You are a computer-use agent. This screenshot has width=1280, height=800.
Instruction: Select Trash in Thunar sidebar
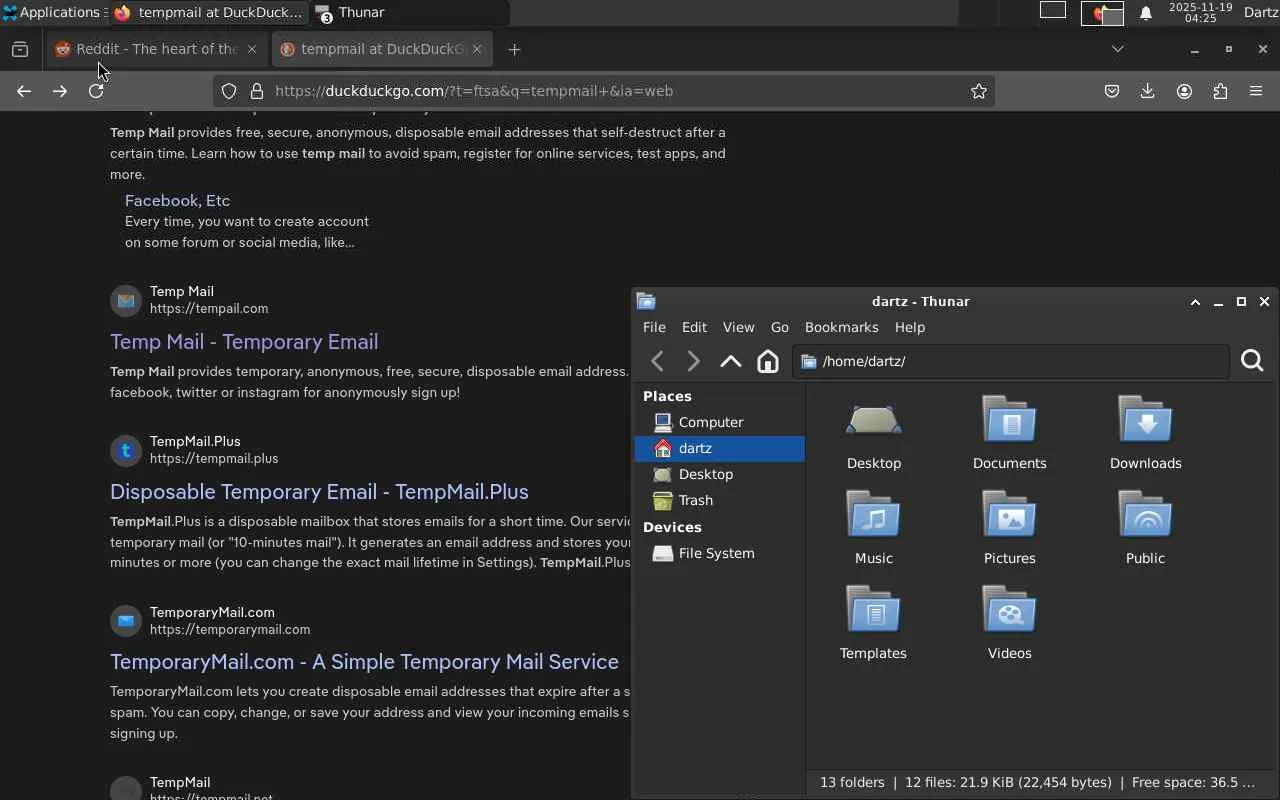(719, 500)
